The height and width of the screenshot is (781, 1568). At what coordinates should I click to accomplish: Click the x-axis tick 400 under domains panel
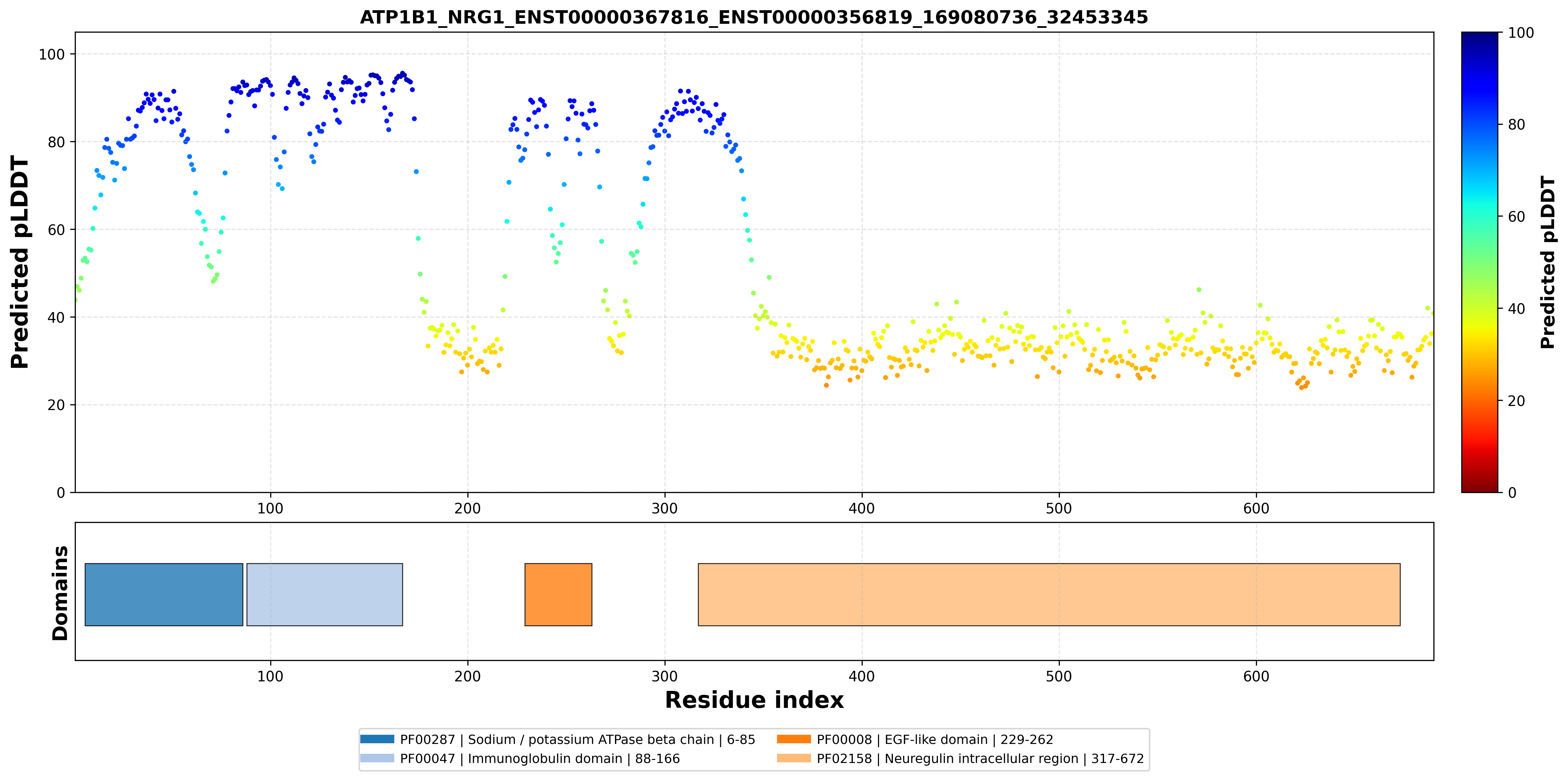click(861, 676)
